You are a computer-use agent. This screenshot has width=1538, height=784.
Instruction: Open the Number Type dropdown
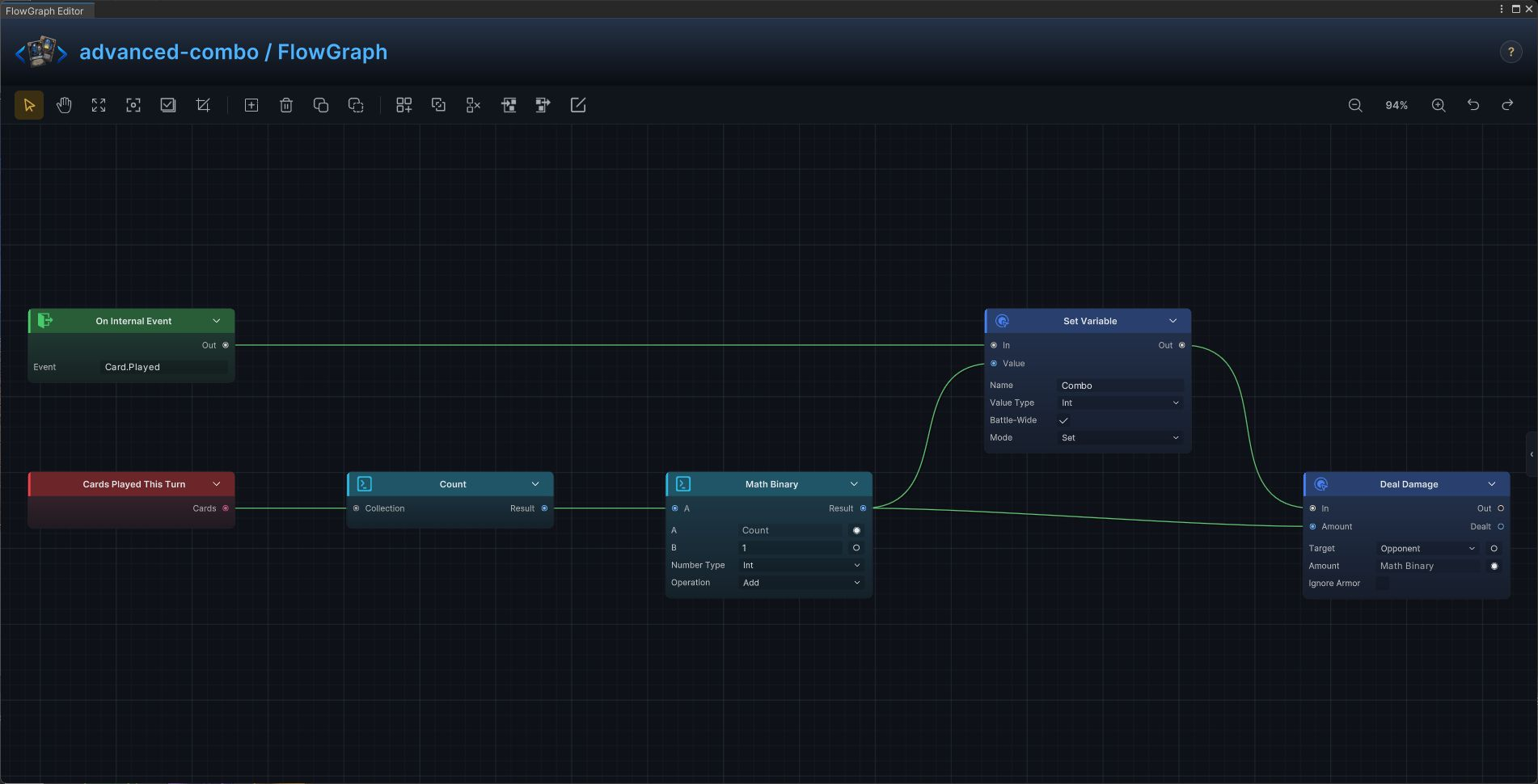pyautogui.click(x=801, y=565)
